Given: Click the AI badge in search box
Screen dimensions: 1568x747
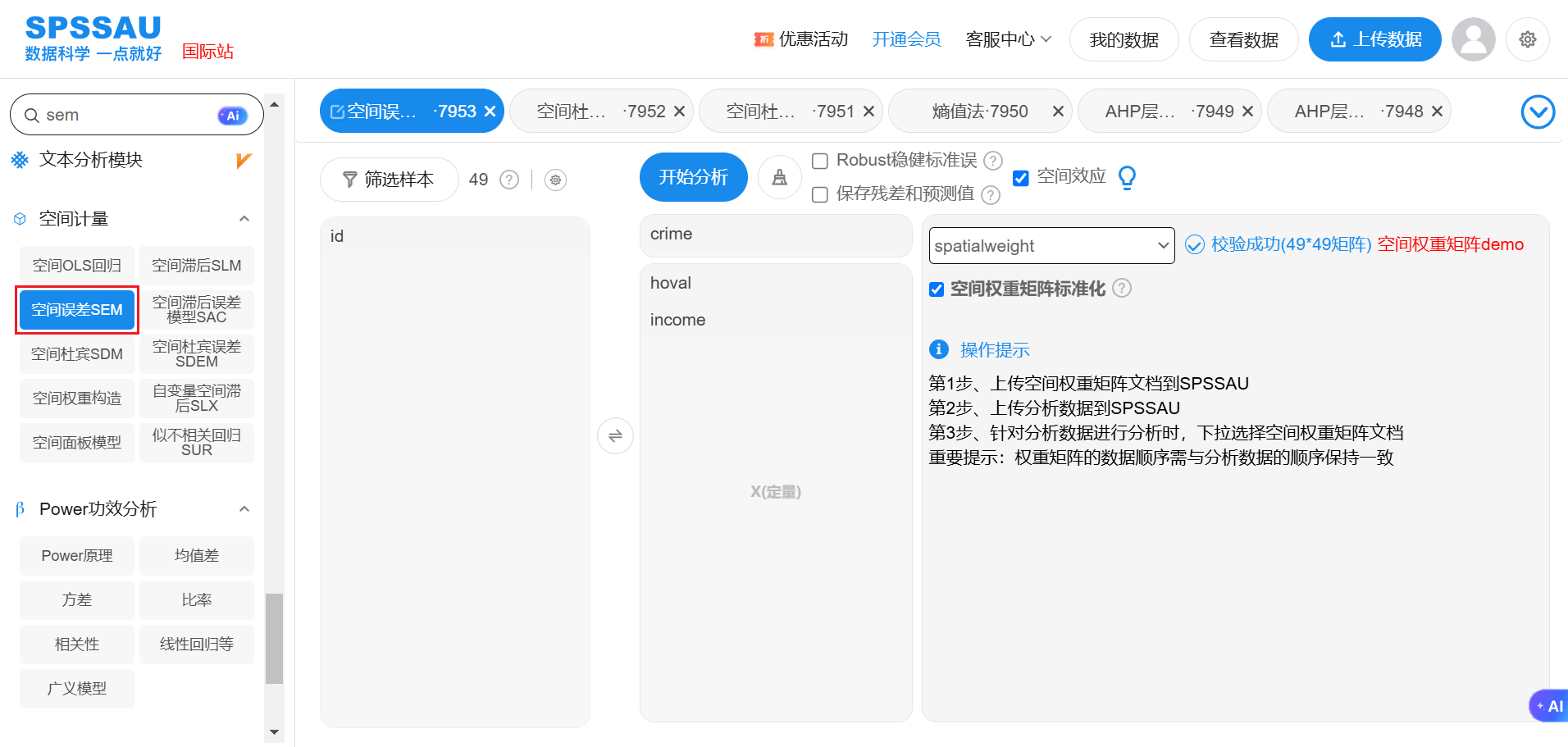Looking at the screenshot, I should (232, 116).
